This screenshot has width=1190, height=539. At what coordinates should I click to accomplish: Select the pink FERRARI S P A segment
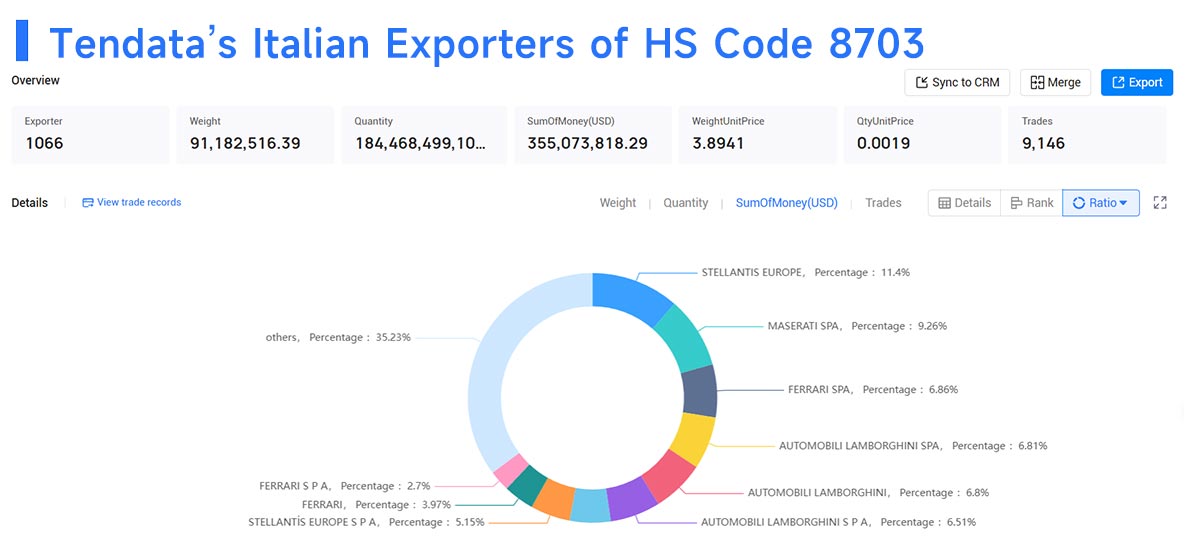[511, 470]
